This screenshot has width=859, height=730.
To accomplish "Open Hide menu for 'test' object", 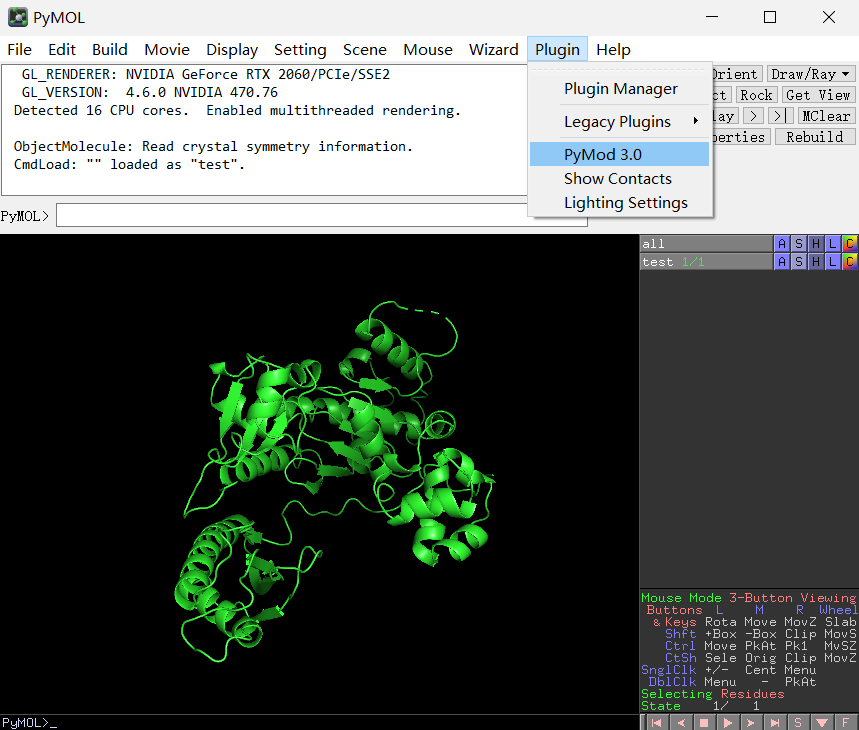I will pyautogui.click(x=816, y=262).
